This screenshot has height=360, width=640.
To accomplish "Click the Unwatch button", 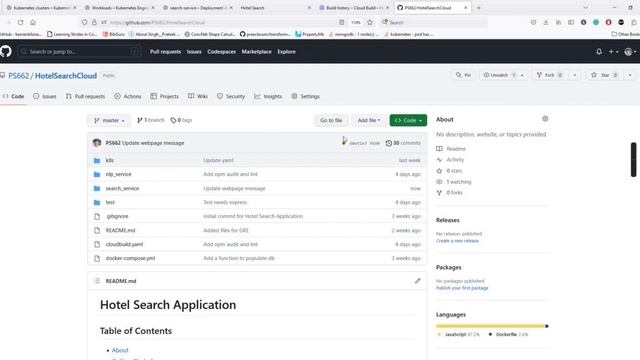I will pyautogui.click(x=499, y=75).
